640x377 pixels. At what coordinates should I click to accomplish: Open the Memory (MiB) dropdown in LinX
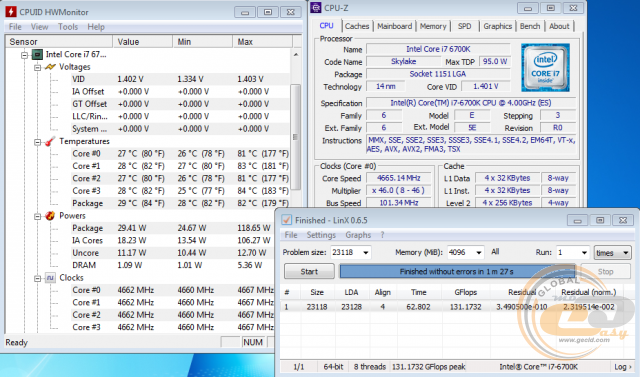pyautogui.click(x=478, y=253)
